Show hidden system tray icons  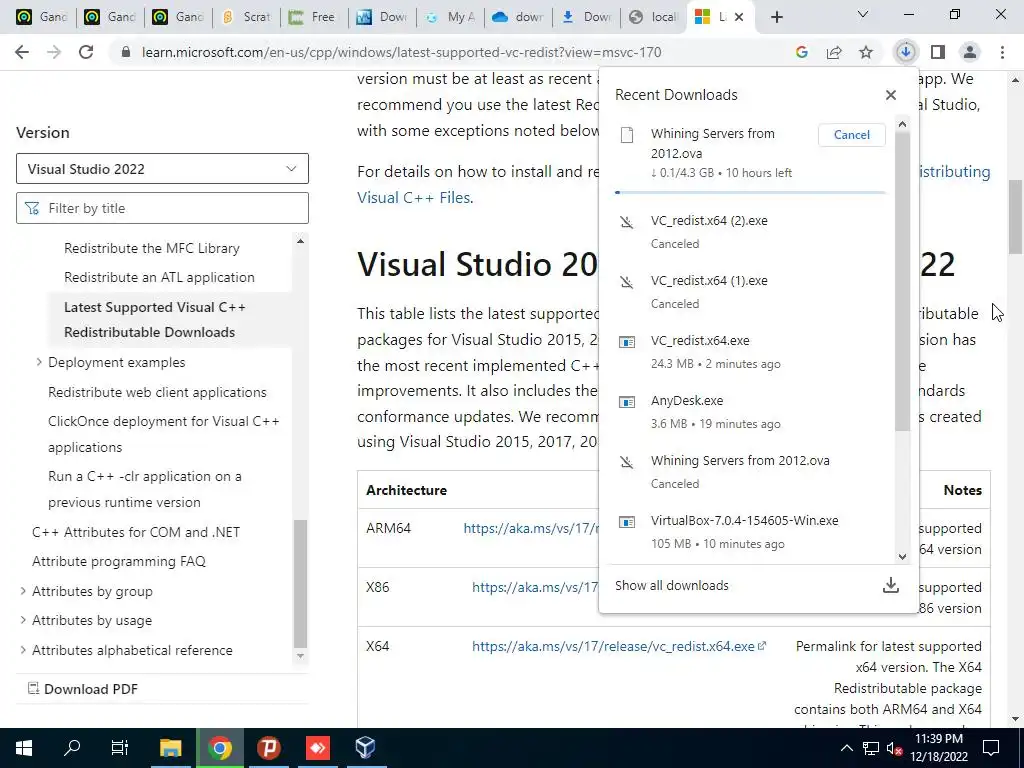pyautogui.click(x=846, y=748)
